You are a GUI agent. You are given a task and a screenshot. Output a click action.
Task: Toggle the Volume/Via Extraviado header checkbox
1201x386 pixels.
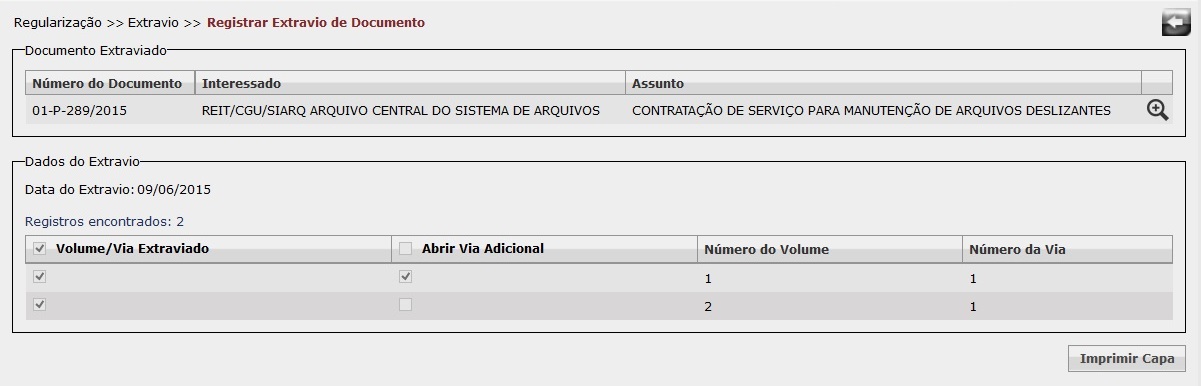(40, 248)
